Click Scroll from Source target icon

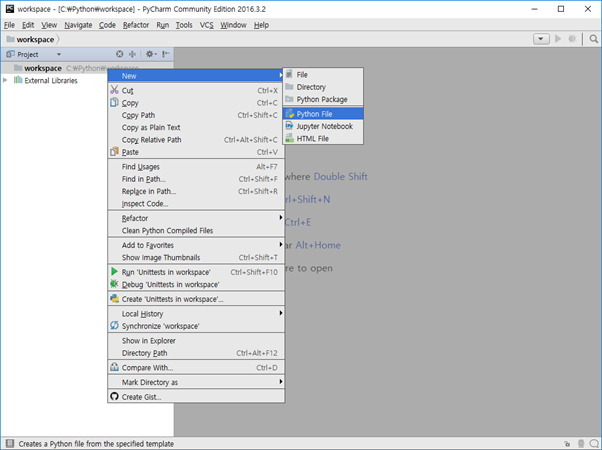(x=120, y=54)
